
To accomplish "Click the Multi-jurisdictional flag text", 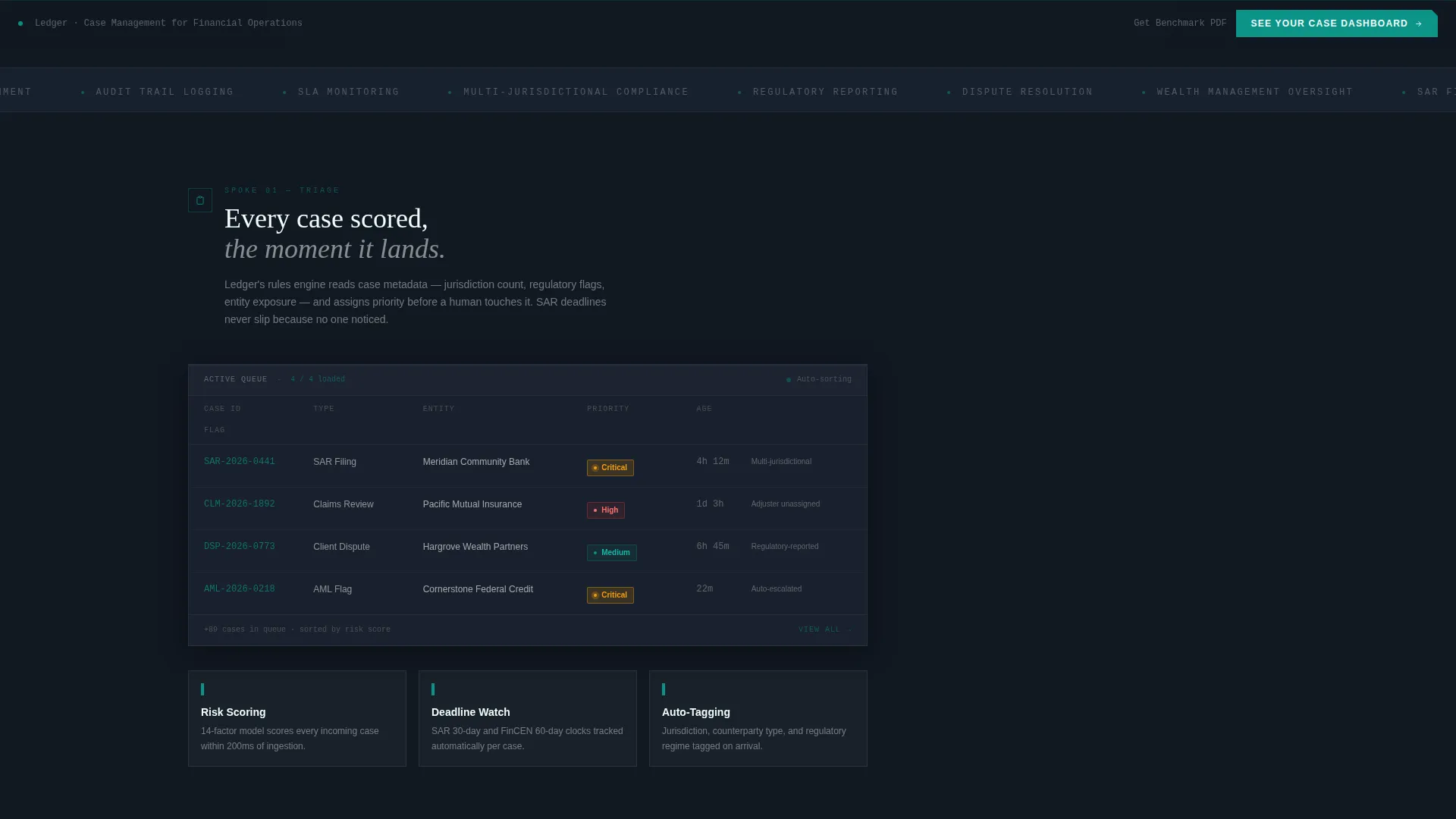I will coord(781,462).
